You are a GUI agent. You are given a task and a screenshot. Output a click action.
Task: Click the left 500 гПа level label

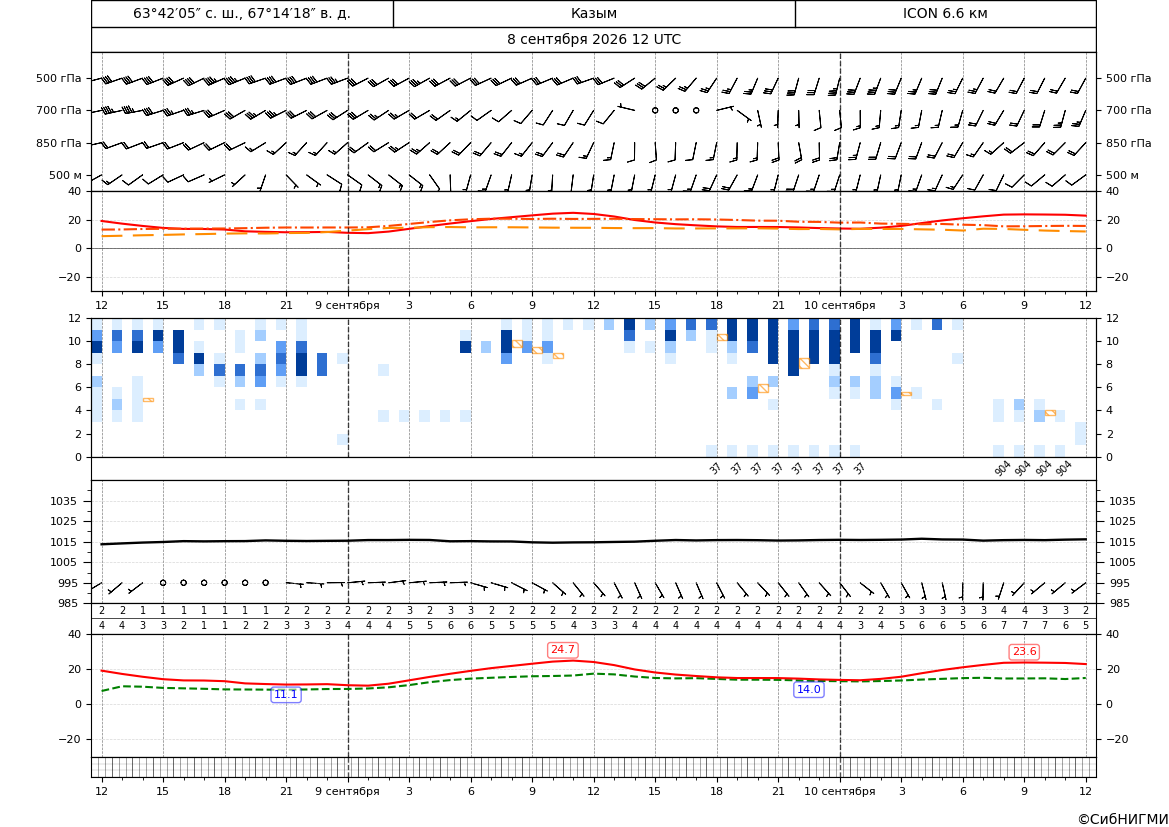coord(59,78)
